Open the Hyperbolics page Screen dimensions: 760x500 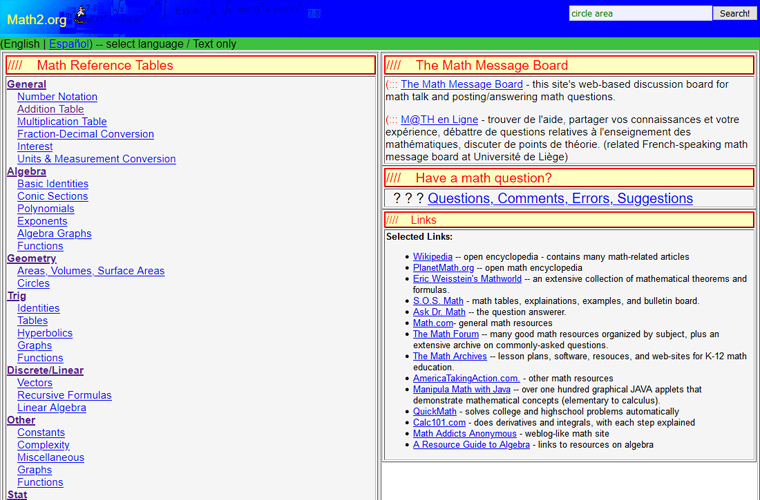[x=45, y=333]
